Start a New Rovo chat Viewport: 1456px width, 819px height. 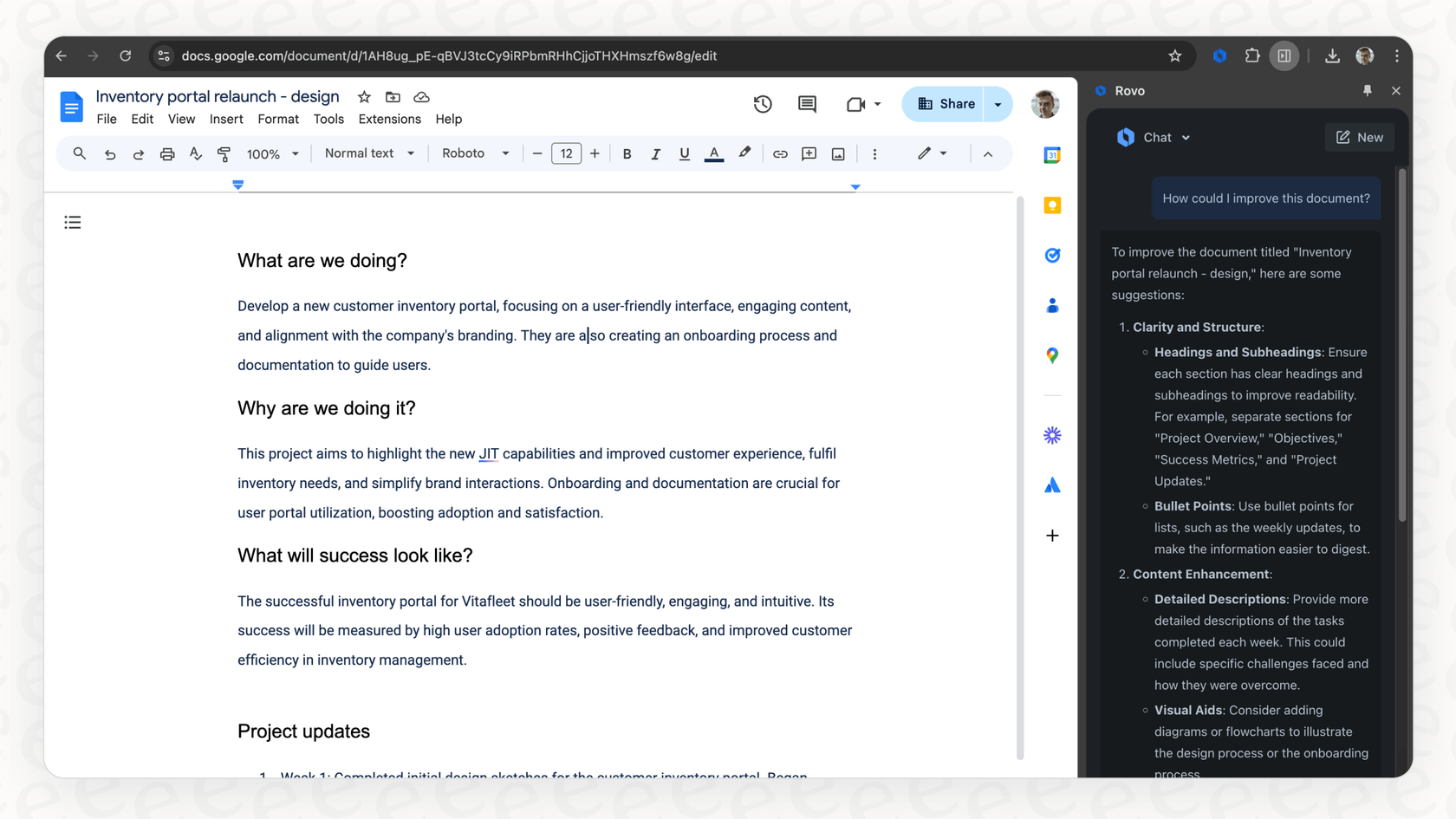pos(1359,137)
